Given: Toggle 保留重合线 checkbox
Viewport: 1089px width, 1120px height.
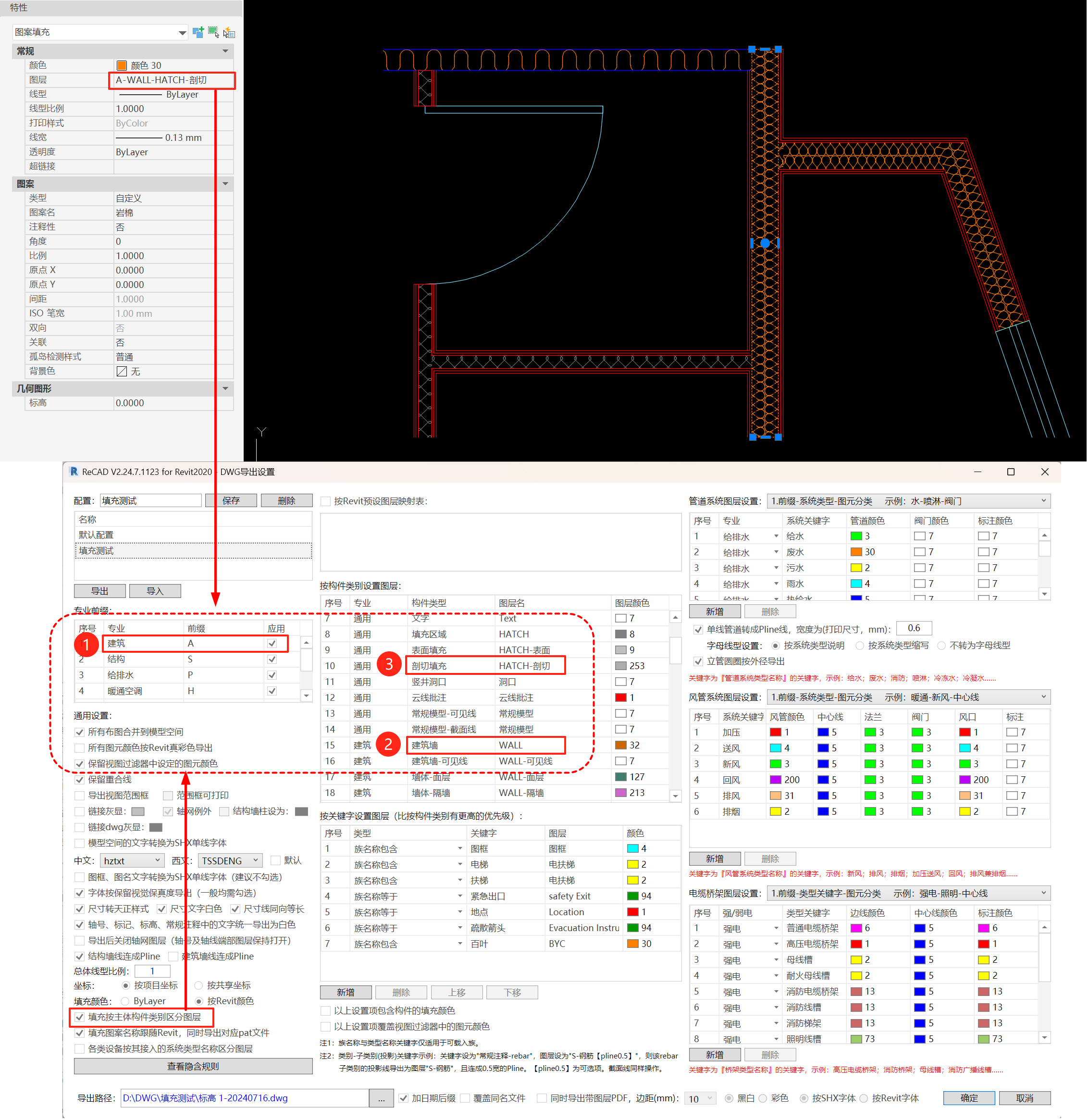Looking at the screenshot, I should (79, 780).
